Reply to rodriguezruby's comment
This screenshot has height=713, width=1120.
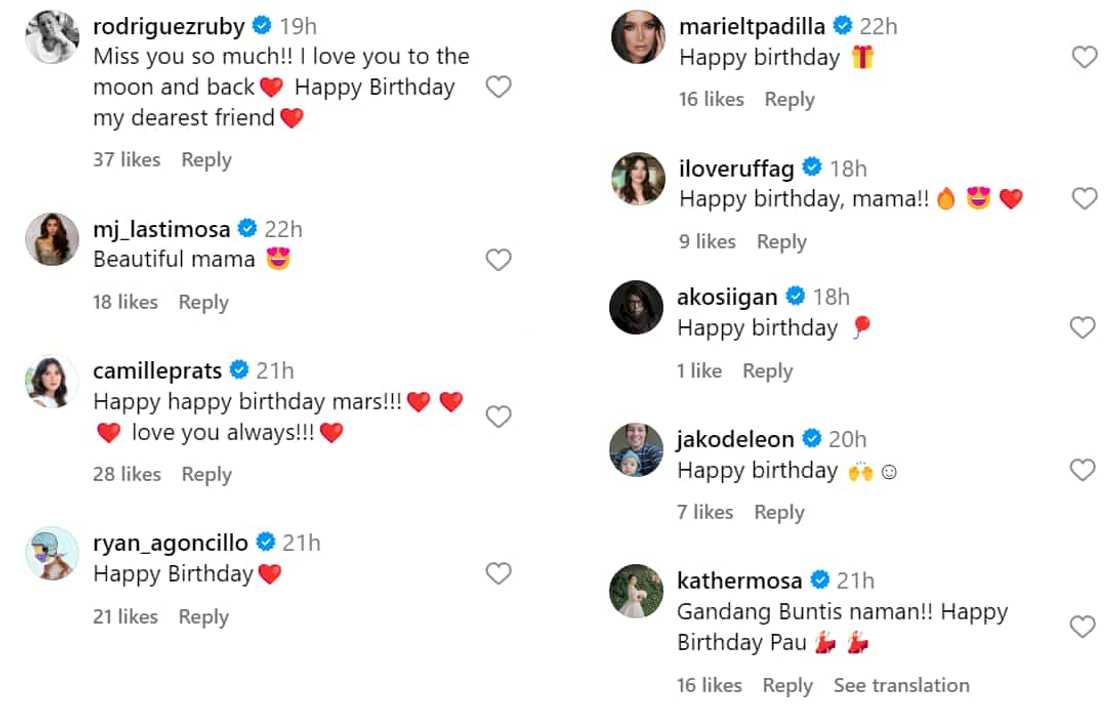(x=206, y=160)
